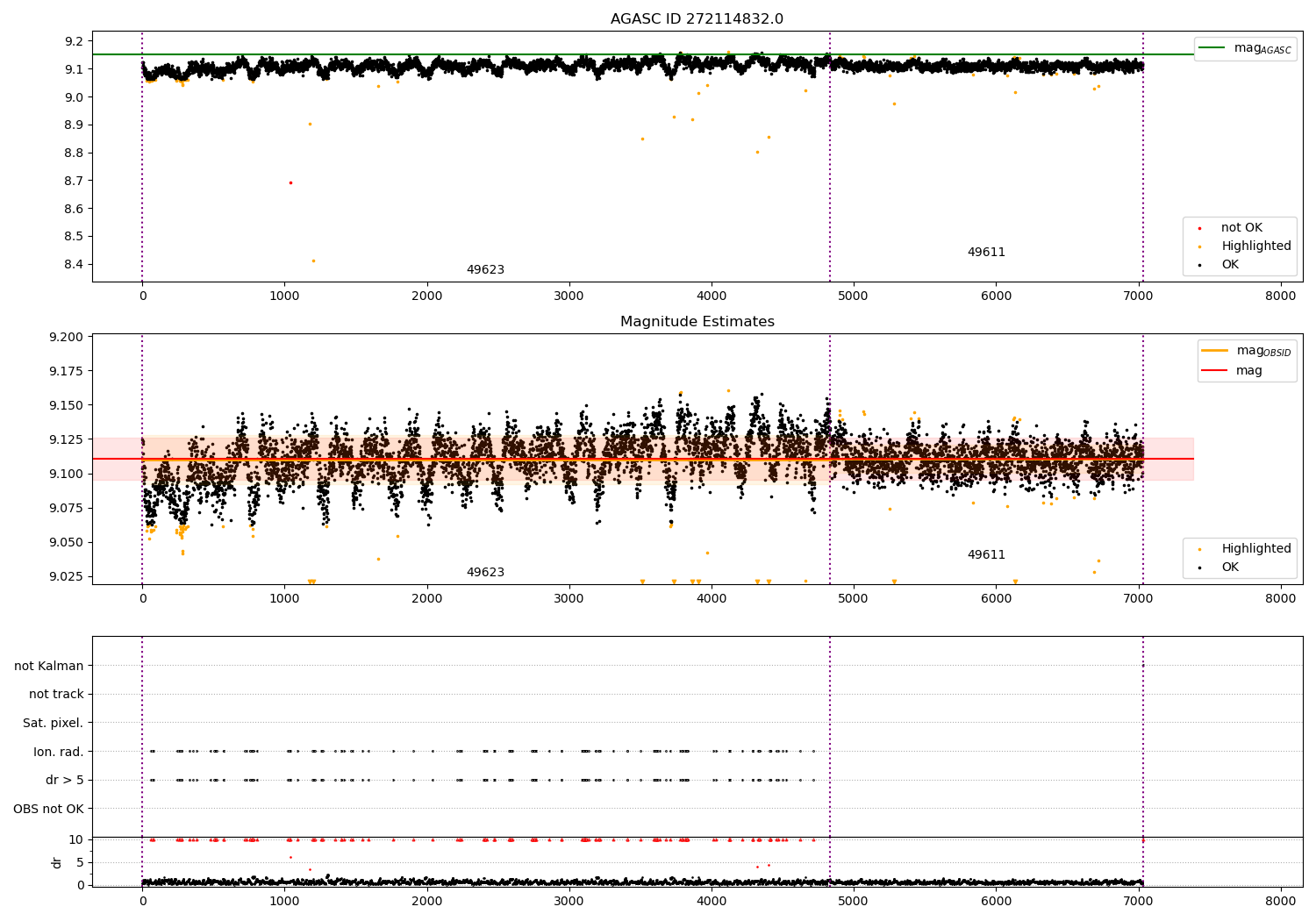Click 'OK' legend entry in the Magnitude Estimates plot

[1219, 568]
